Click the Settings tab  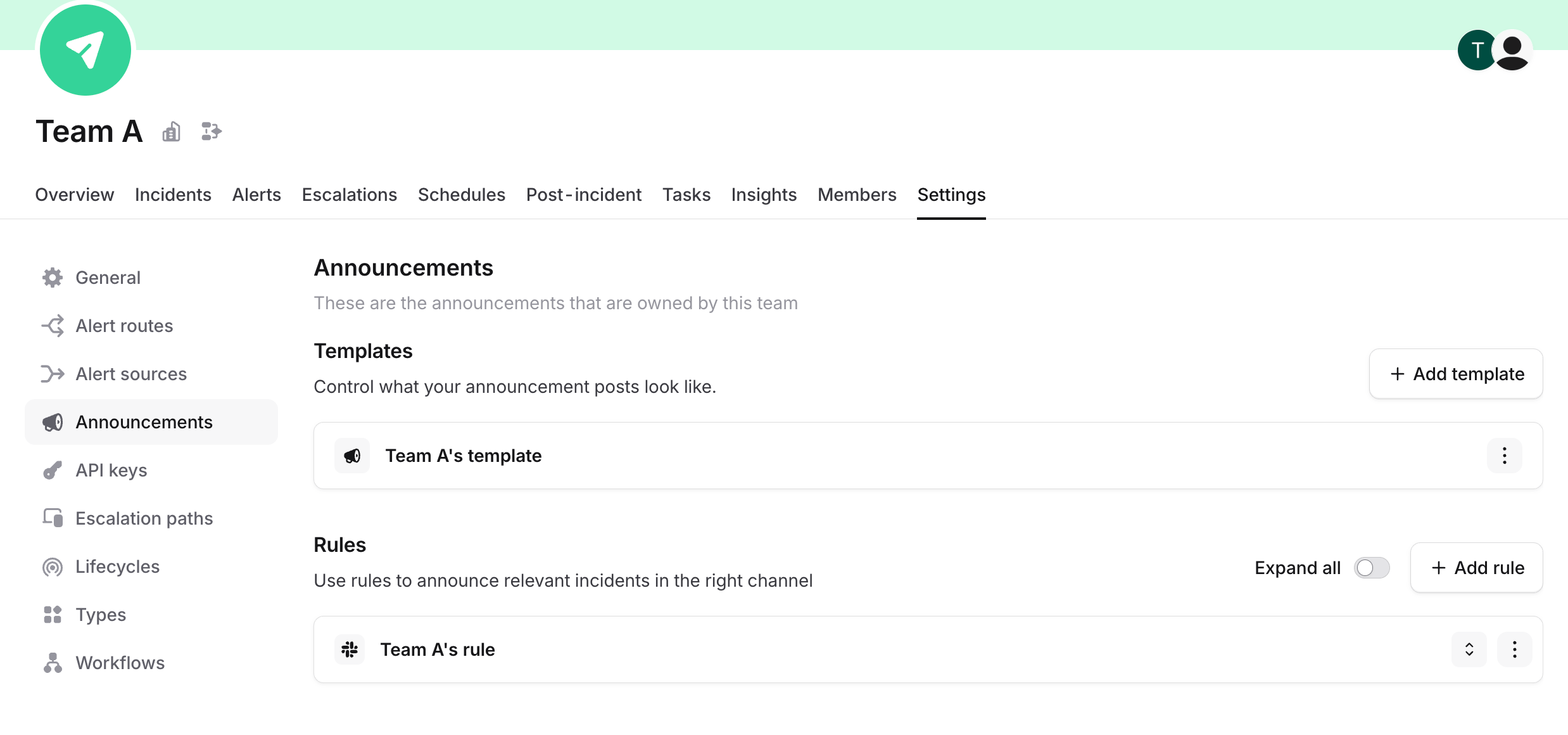click(951, 195)
